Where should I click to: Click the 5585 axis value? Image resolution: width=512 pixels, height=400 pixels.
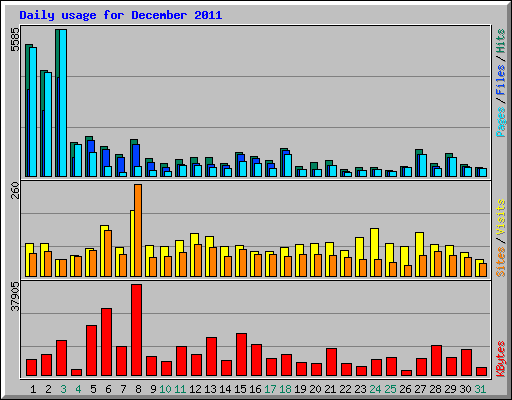point(15,39)
